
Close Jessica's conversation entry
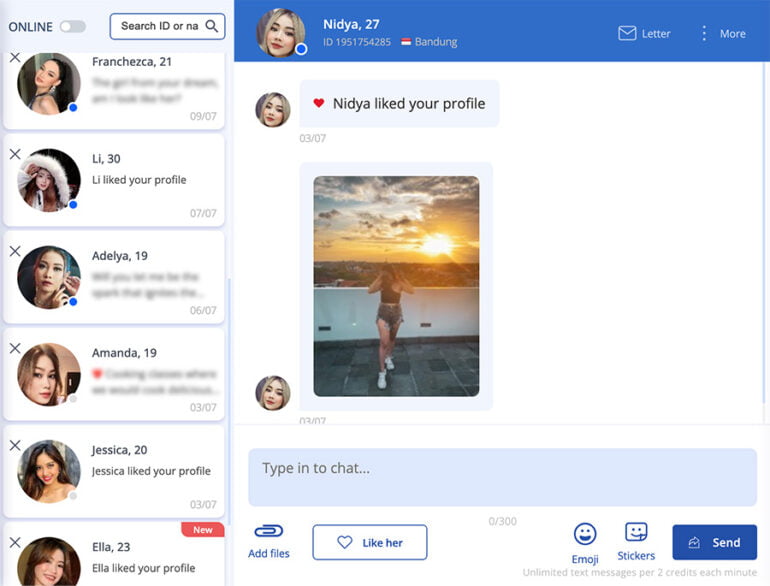point(15,445)
